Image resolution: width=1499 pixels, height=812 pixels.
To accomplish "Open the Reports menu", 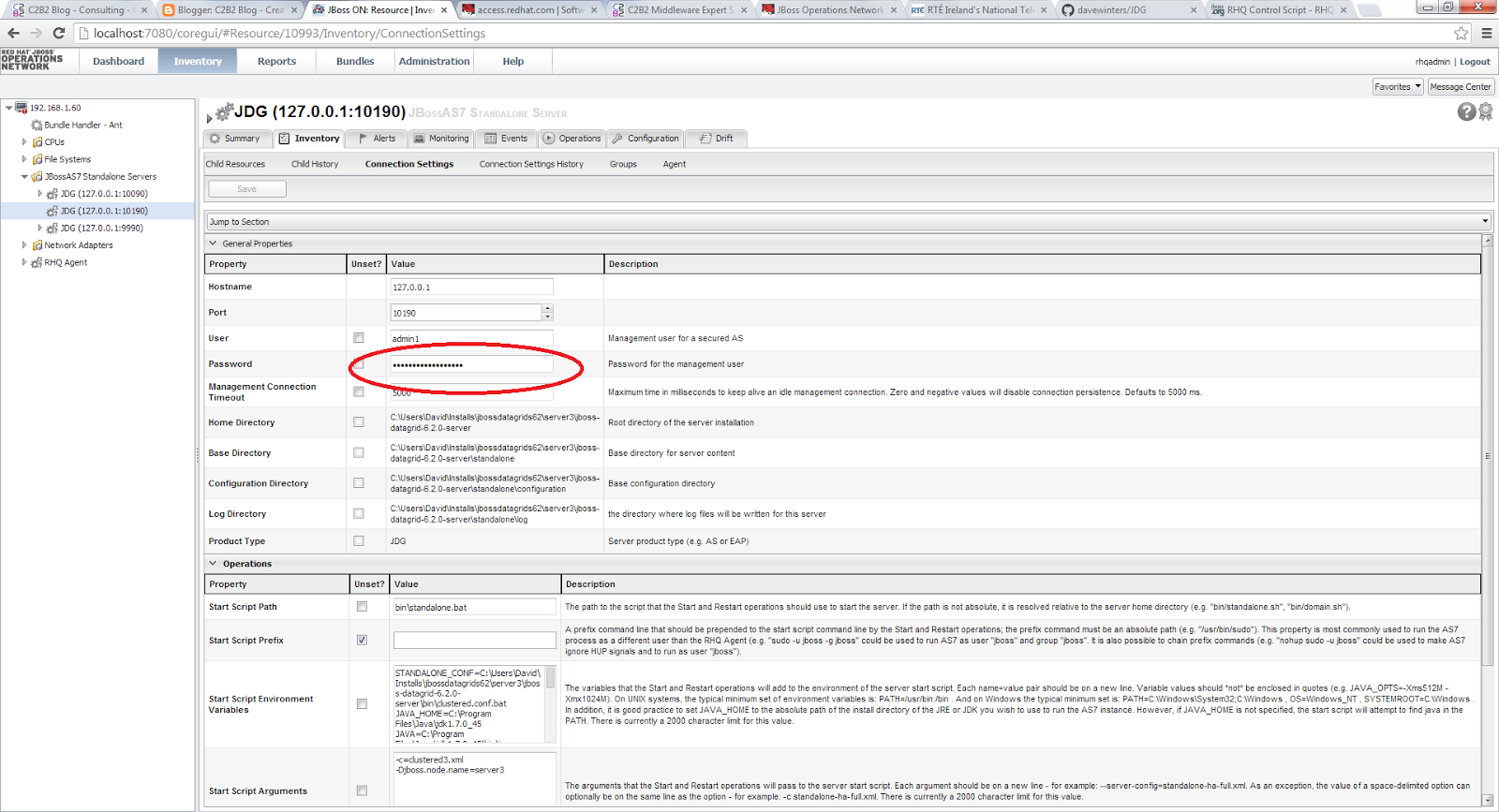I will click(276, 62).
